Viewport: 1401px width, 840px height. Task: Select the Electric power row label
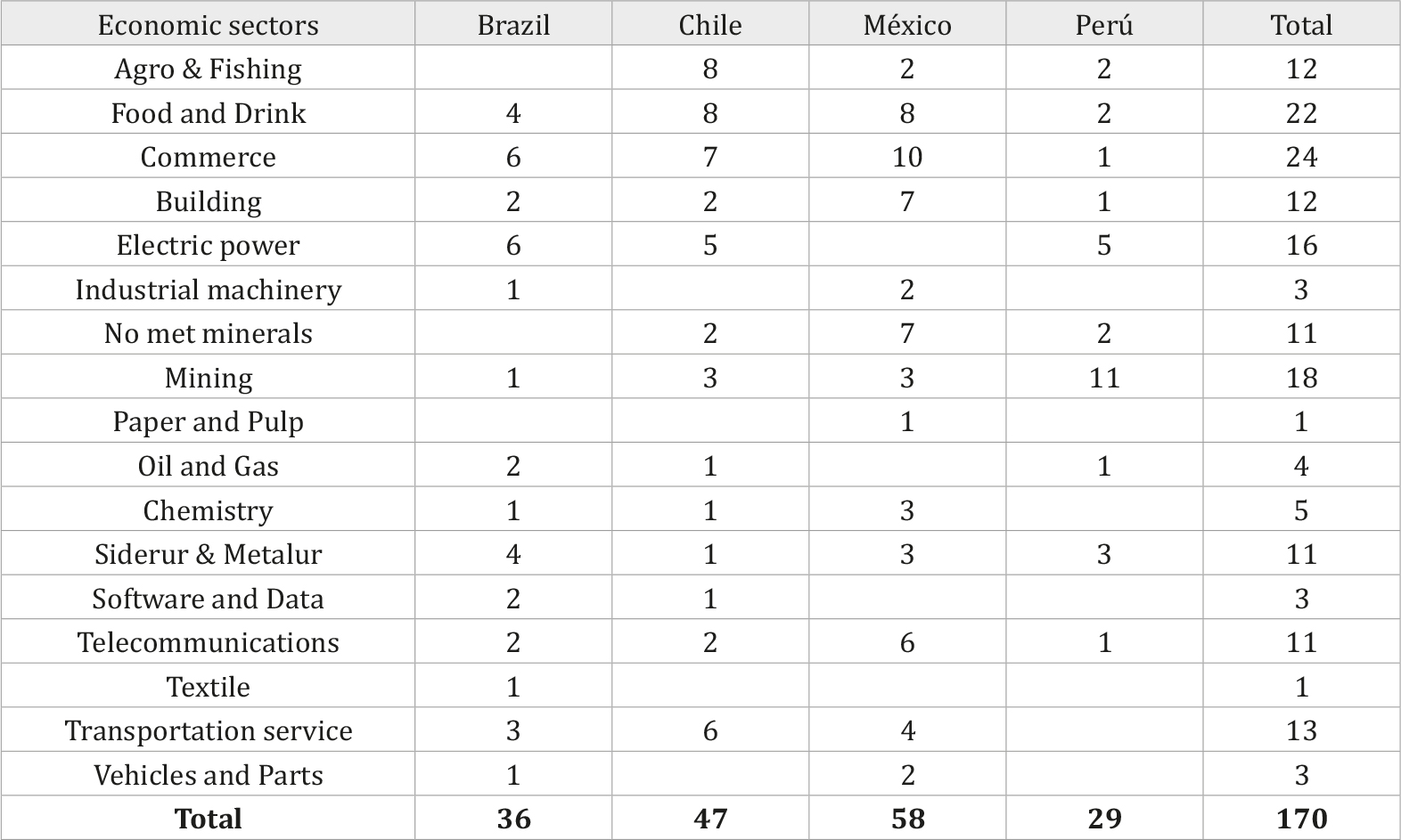208,245
